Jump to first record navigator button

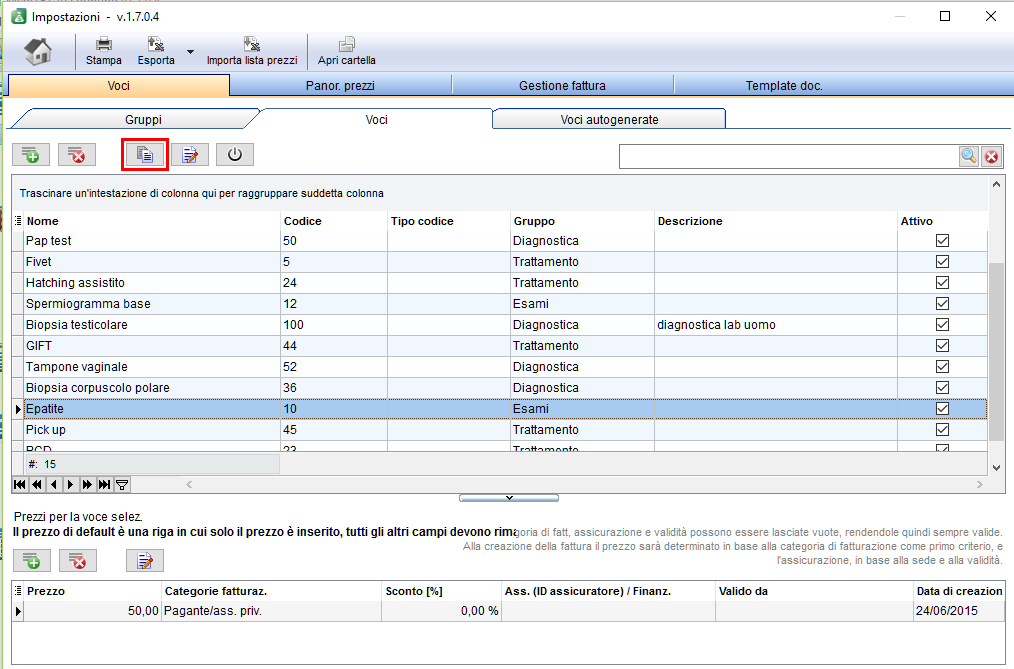(20, 484)
